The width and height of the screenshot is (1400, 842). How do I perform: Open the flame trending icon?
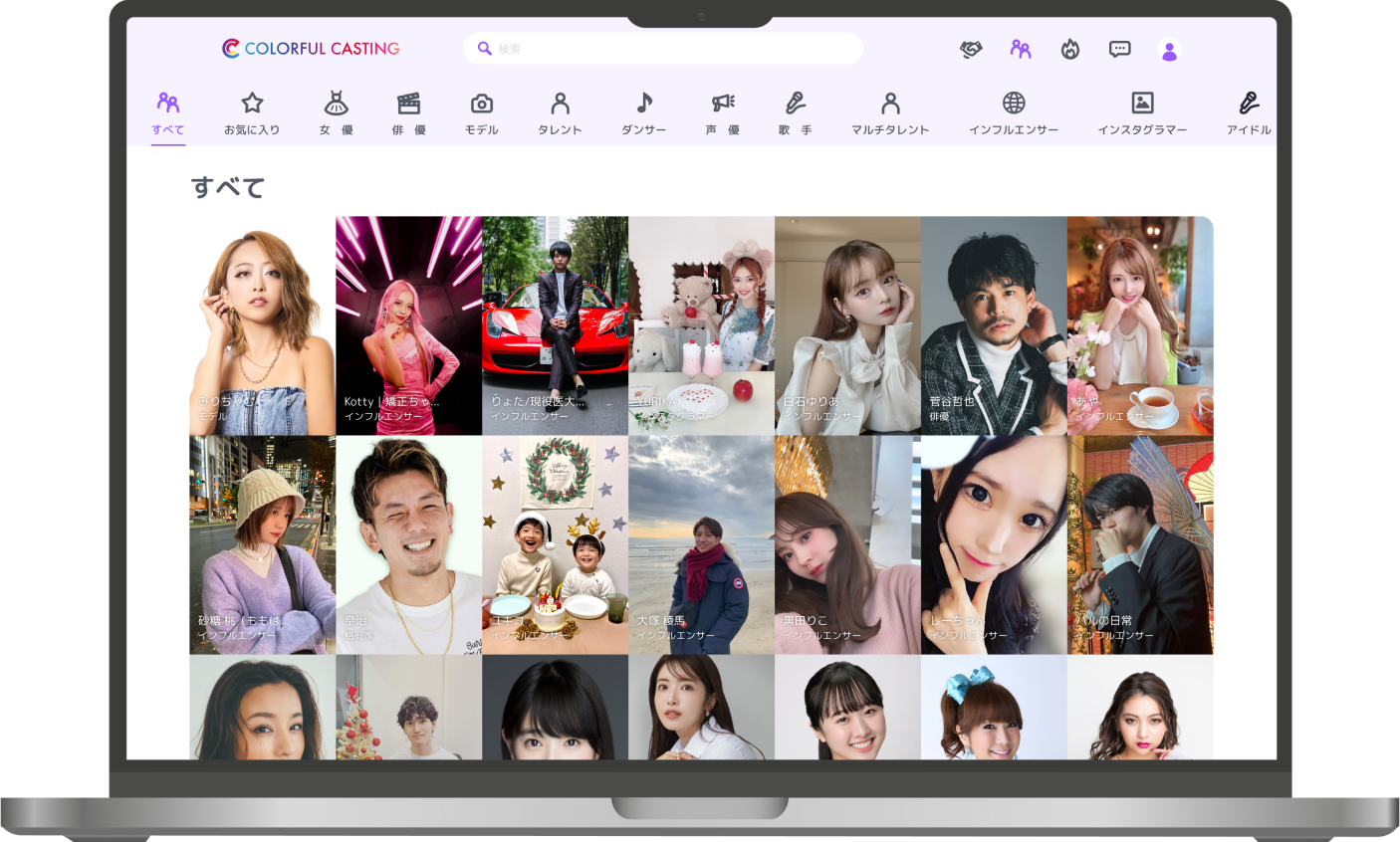[1070, 49]
